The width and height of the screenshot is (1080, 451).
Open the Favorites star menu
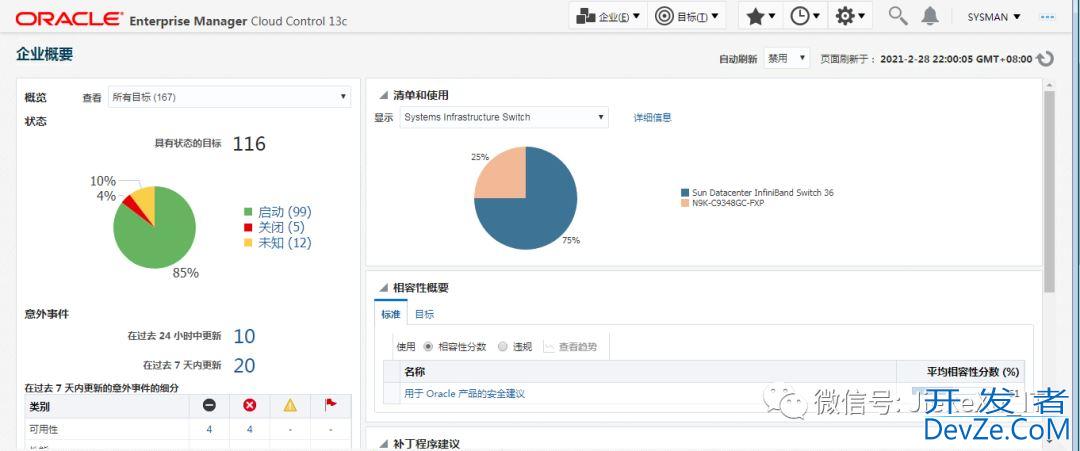point(760,17)
